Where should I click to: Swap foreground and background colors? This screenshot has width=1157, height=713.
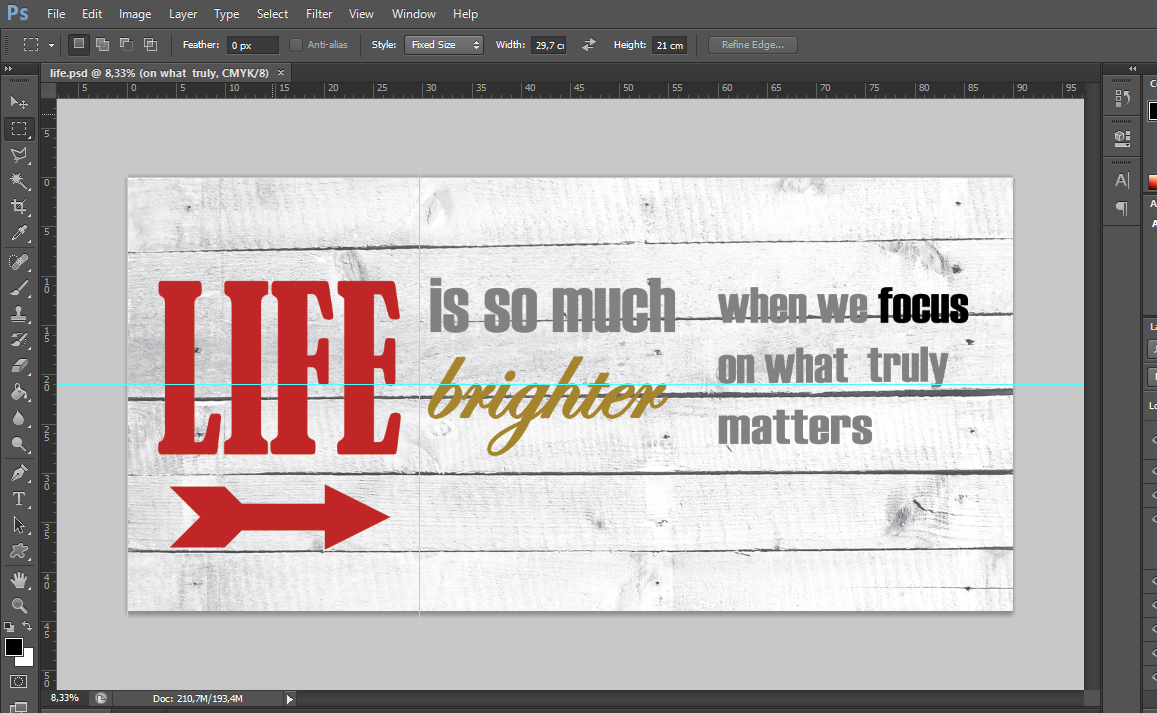point(27,627)
